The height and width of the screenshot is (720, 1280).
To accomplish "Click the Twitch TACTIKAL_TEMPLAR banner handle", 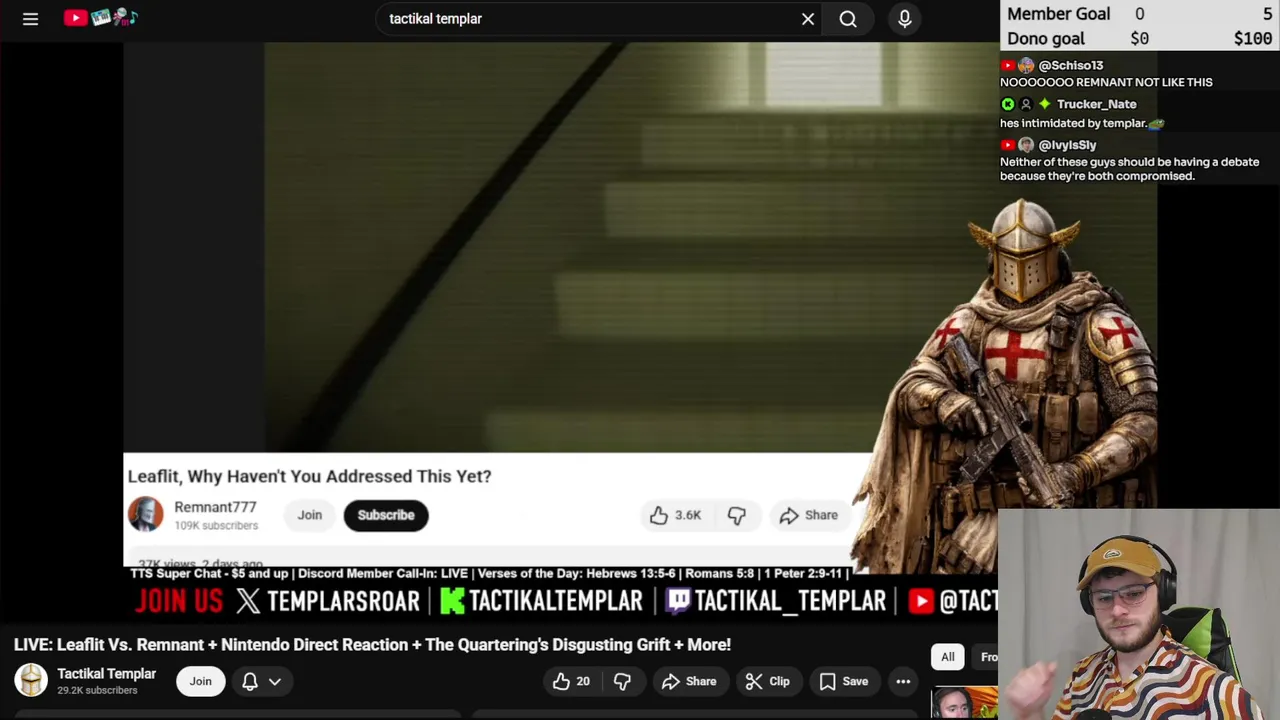I will (x=776, y=600).
